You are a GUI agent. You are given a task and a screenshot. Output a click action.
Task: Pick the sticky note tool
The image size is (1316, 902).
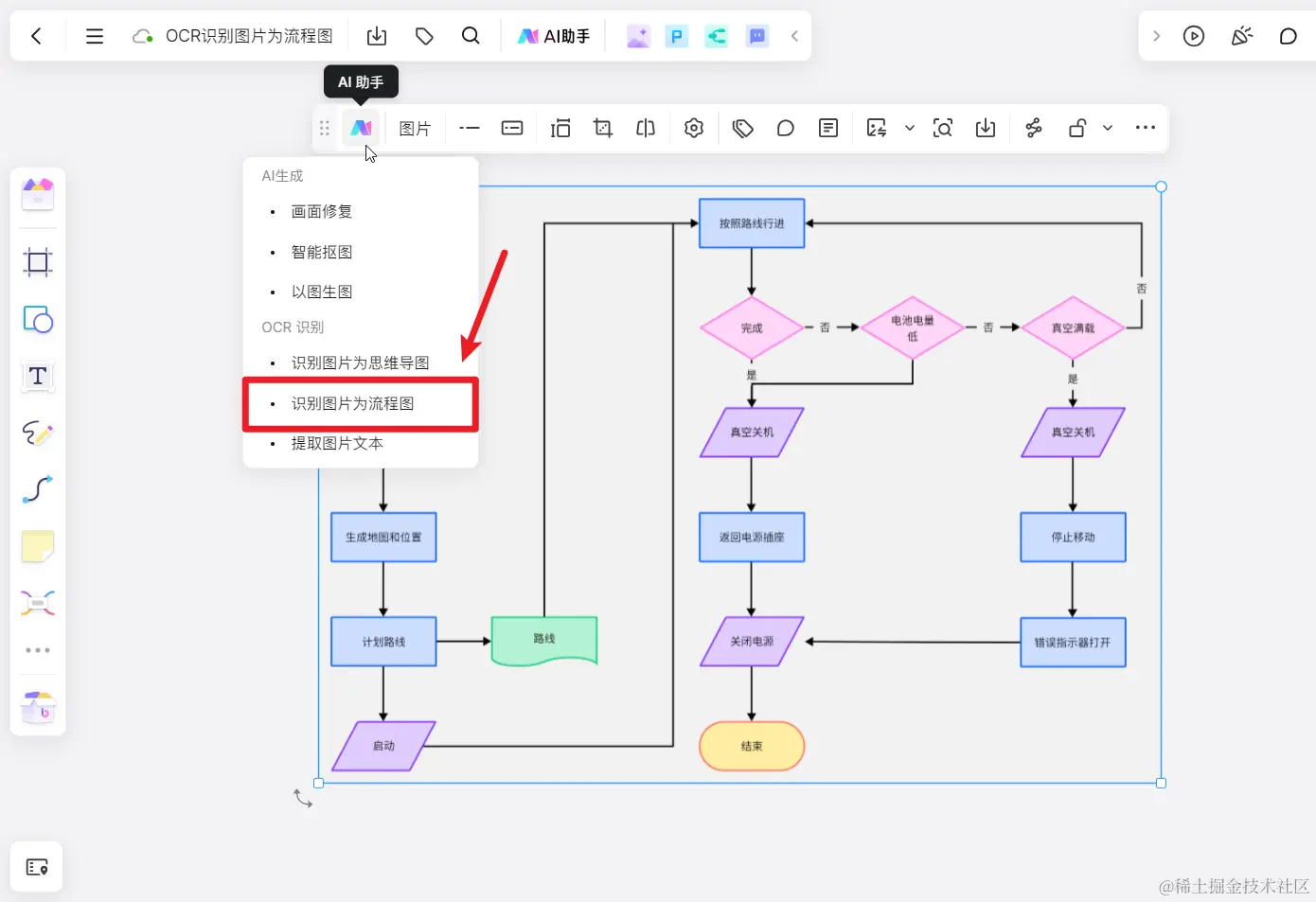(x=37, y=546)
